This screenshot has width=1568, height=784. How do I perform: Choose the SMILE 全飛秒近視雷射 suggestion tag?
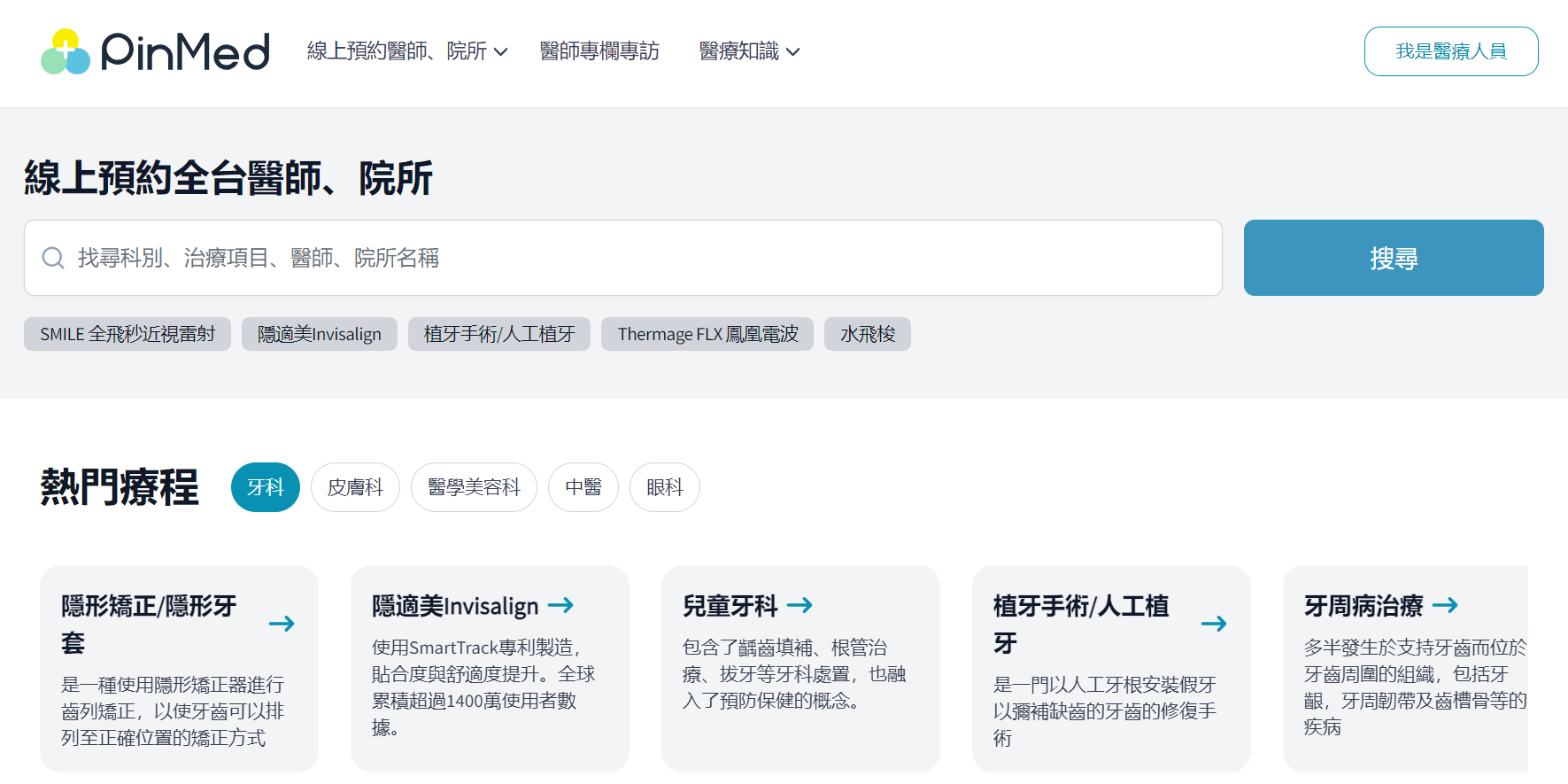127,334
